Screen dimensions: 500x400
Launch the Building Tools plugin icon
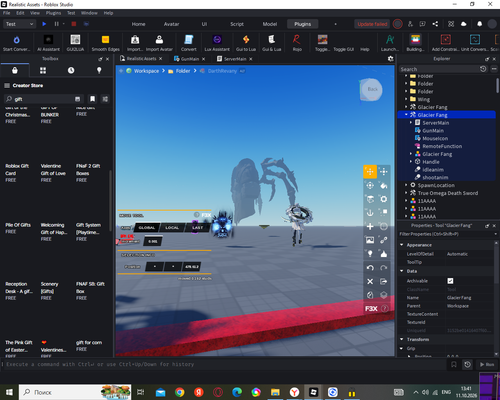[415, 40]
